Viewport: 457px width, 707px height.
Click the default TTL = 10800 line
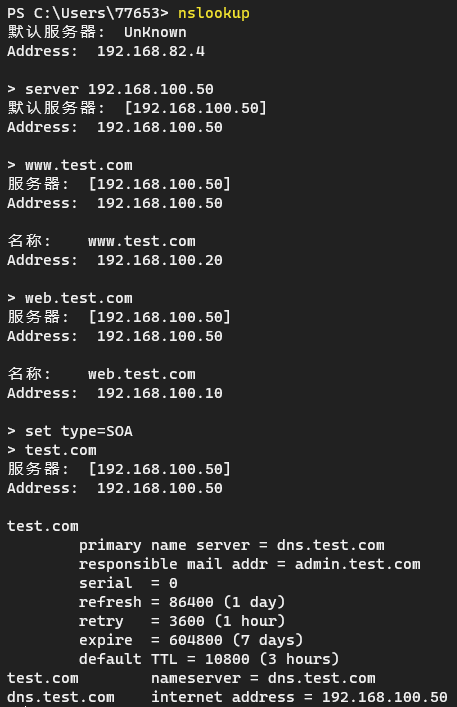pos(209,659)
